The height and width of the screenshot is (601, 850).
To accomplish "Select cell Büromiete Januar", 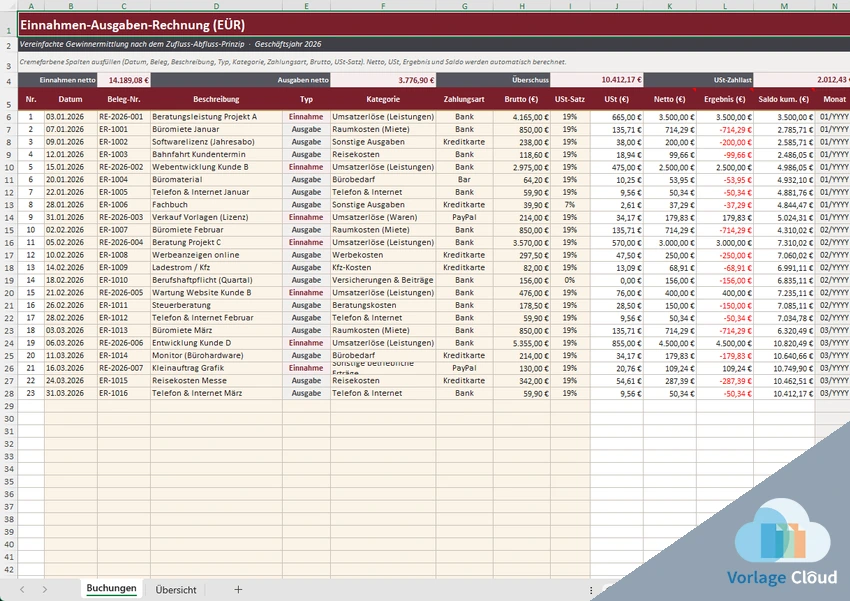I will (216, 130).
